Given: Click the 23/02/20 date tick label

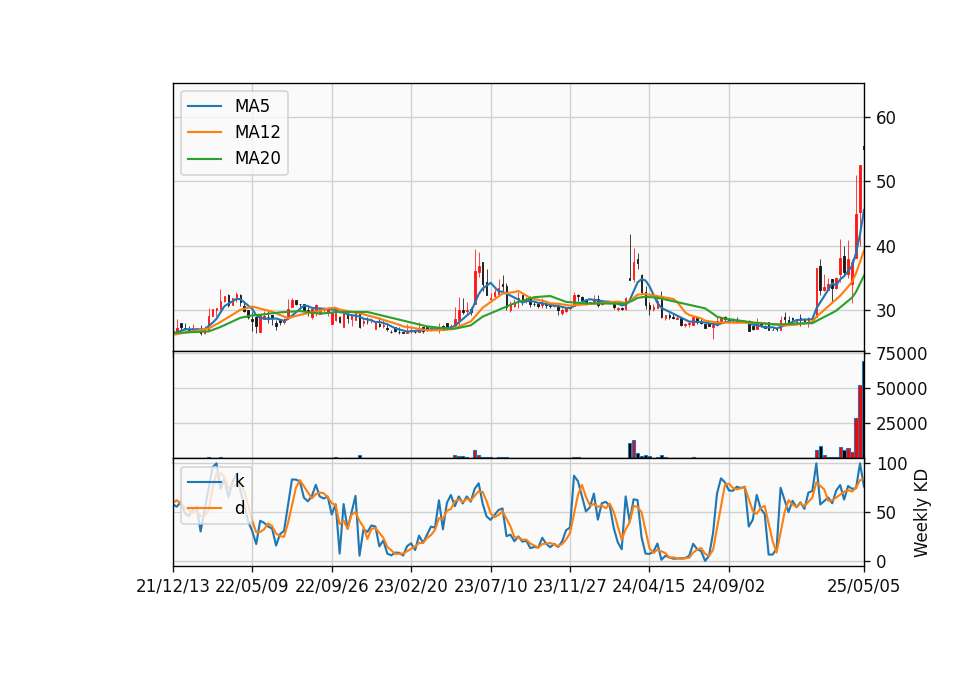Looking at the screenshot, I should point(411,586).
